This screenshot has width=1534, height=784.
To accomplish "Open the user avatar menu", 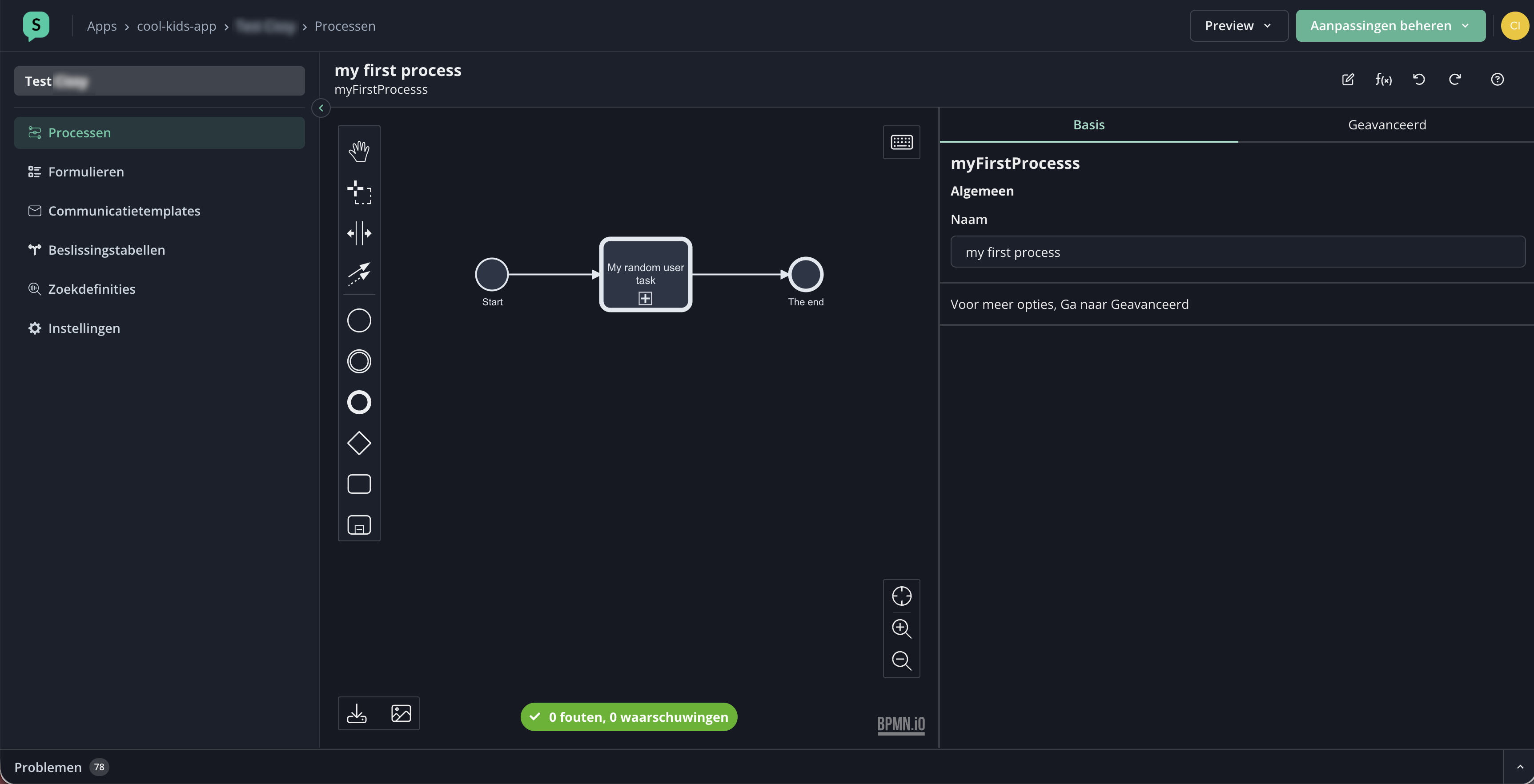I will 1514,26.
